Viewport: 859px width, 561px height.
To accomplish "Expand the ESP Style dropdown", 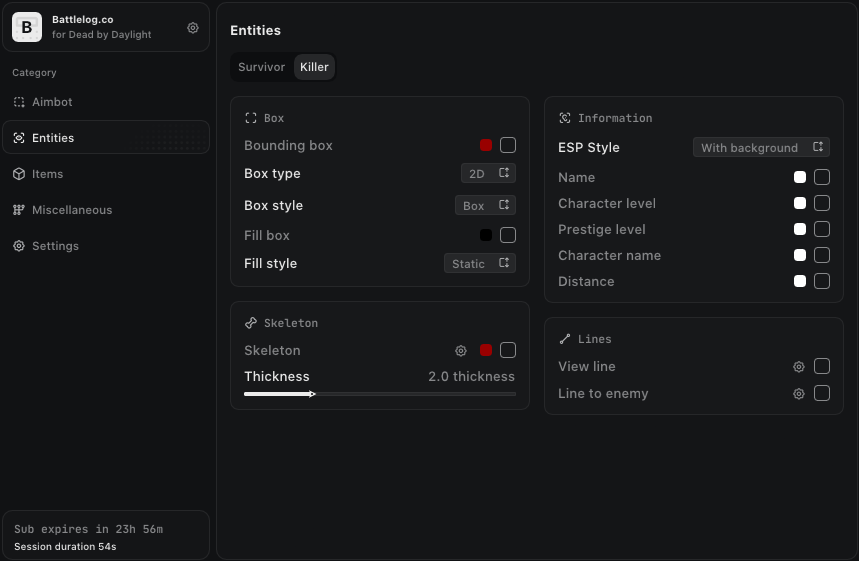I will [761, 147].
